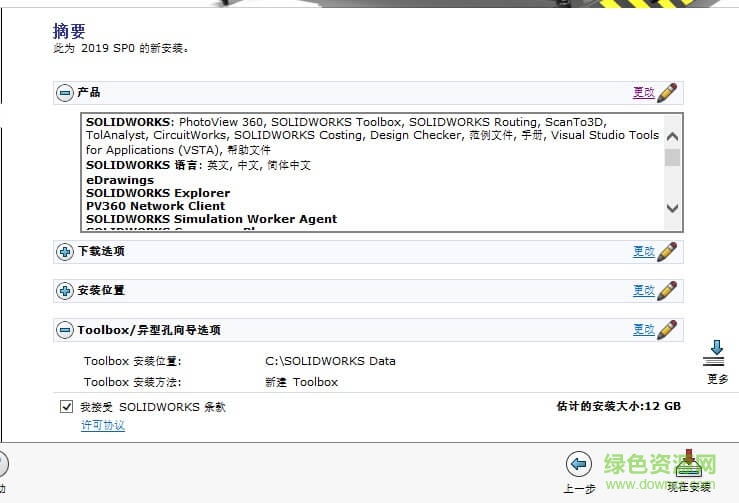Select SOLIDWORKS Simulation Worker Agent entry
The width and height of the screenshot is (739, 503).
[212, 219]
